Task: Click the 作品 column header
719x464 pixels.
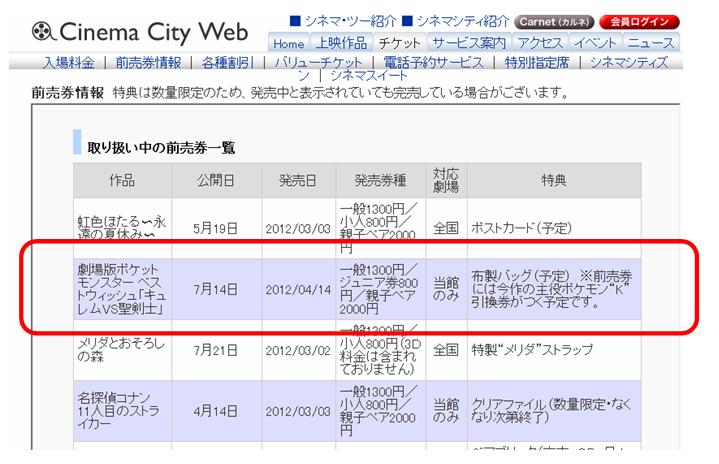Action: click(x=122, y=180)
